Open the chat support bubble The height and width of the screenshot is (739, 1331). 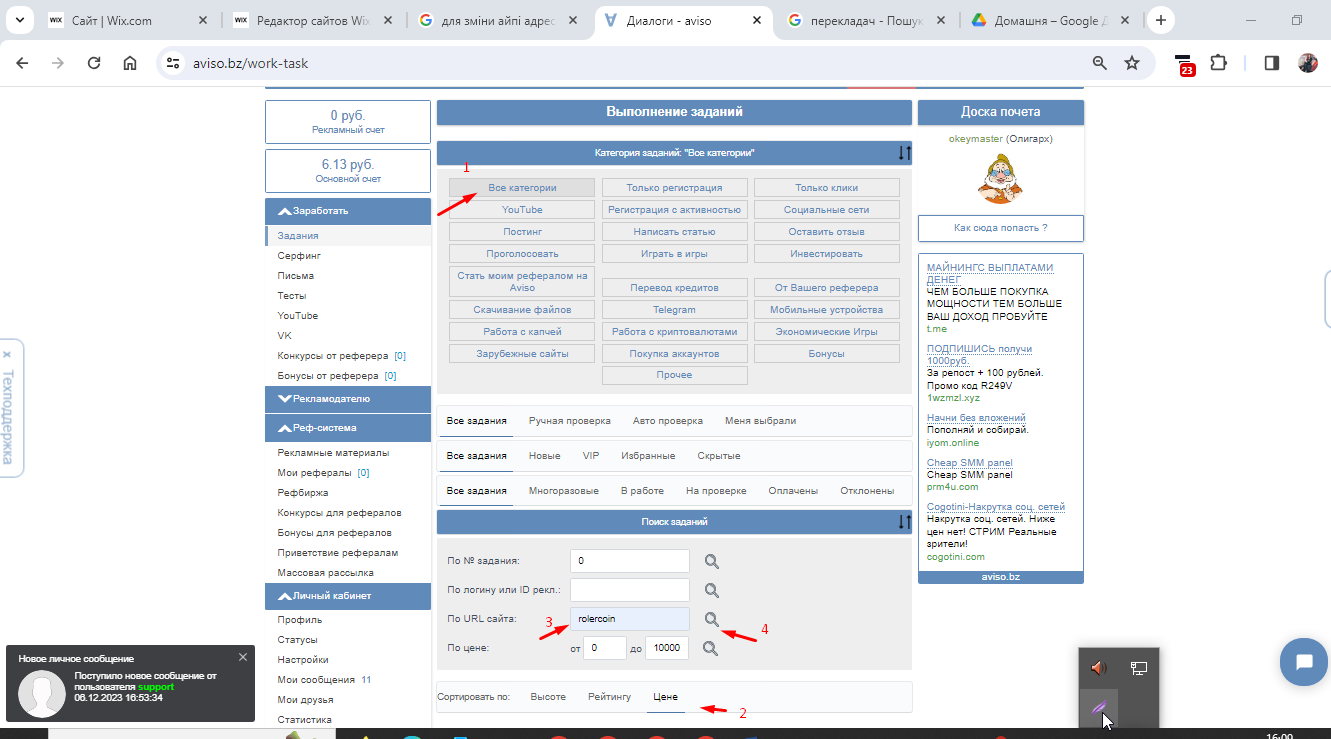1303,662
